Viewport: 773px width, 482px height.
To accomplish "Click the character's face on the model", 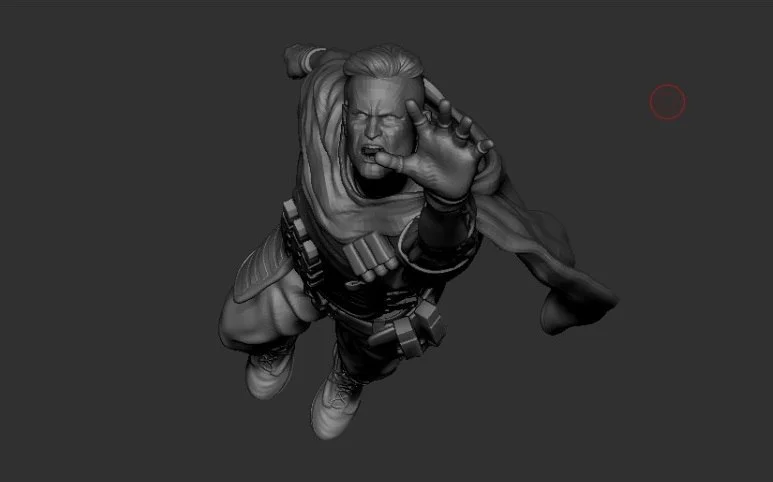I will pyautogui.click(x=377, y=130).
